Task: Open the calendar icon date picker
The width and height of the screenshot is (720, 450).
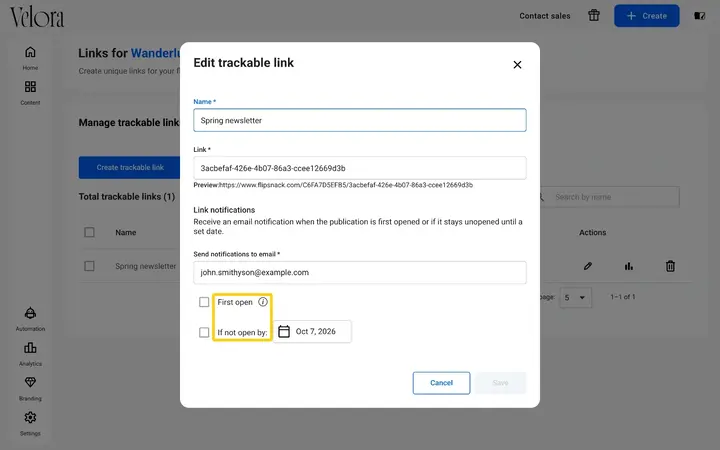Action: click(x=284, y=331)
